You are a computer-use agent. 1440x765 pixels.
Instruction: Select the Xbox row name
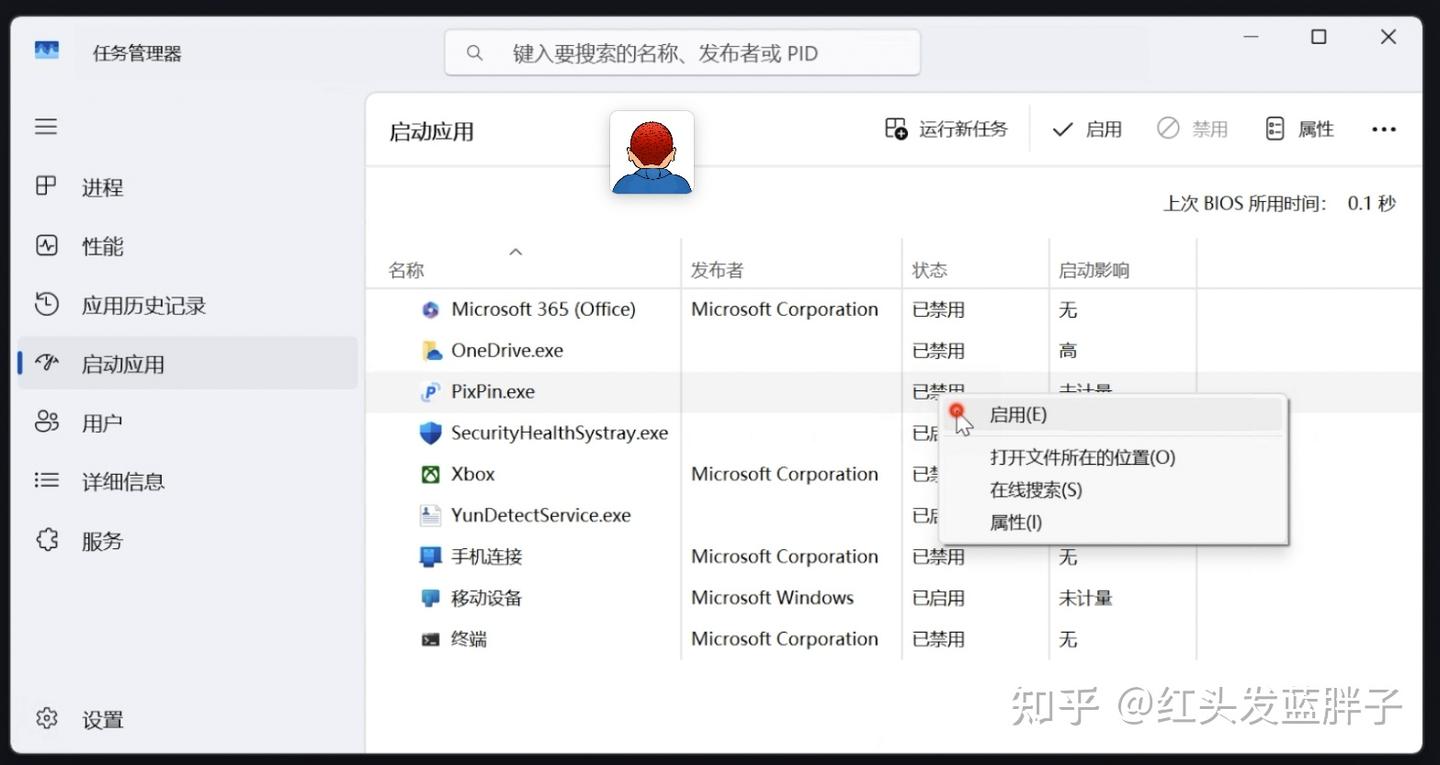(473, 474)
